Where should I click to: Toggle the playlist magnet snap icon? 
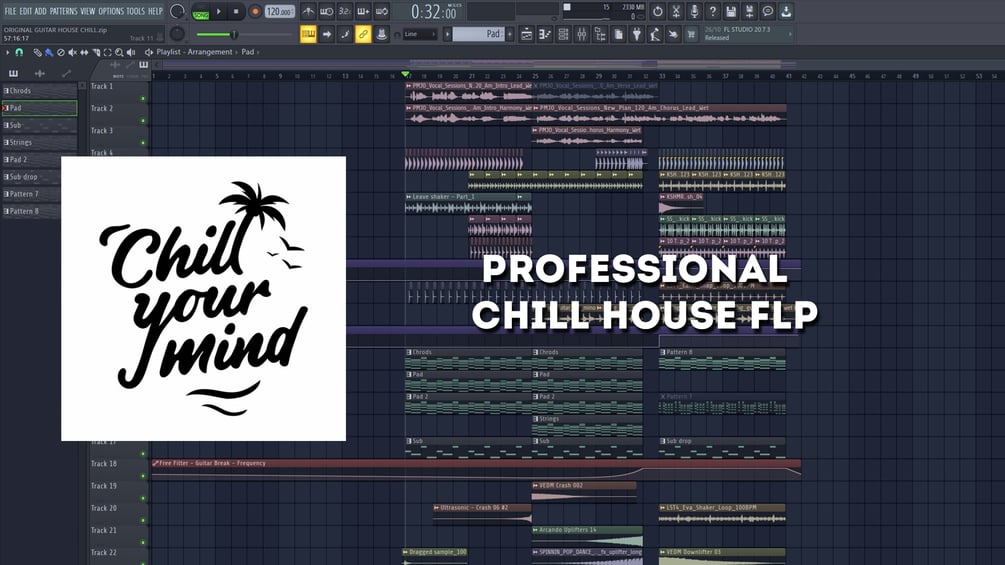(x=19, y=52)
